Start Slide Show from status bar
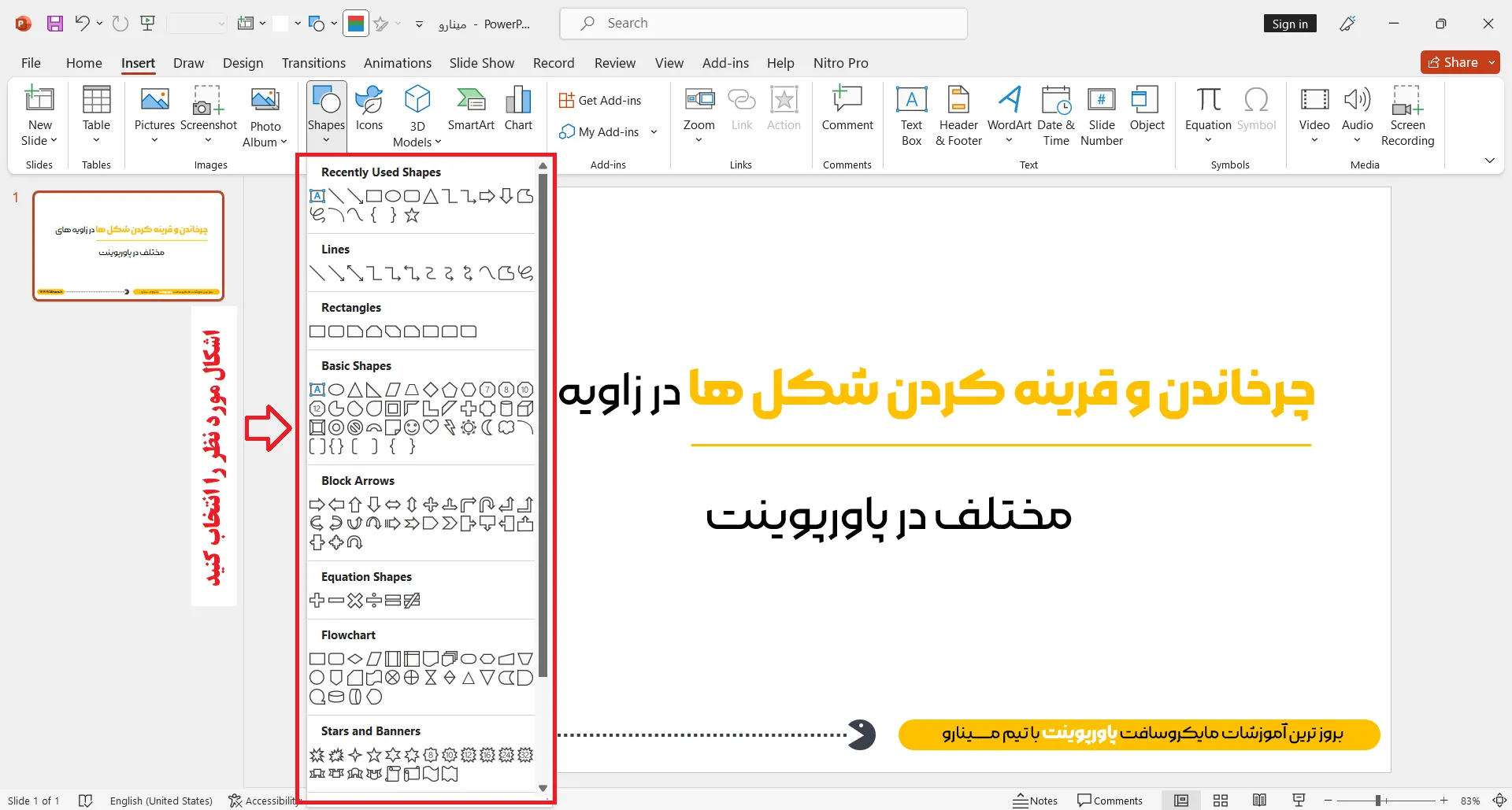 [1299, 801]
